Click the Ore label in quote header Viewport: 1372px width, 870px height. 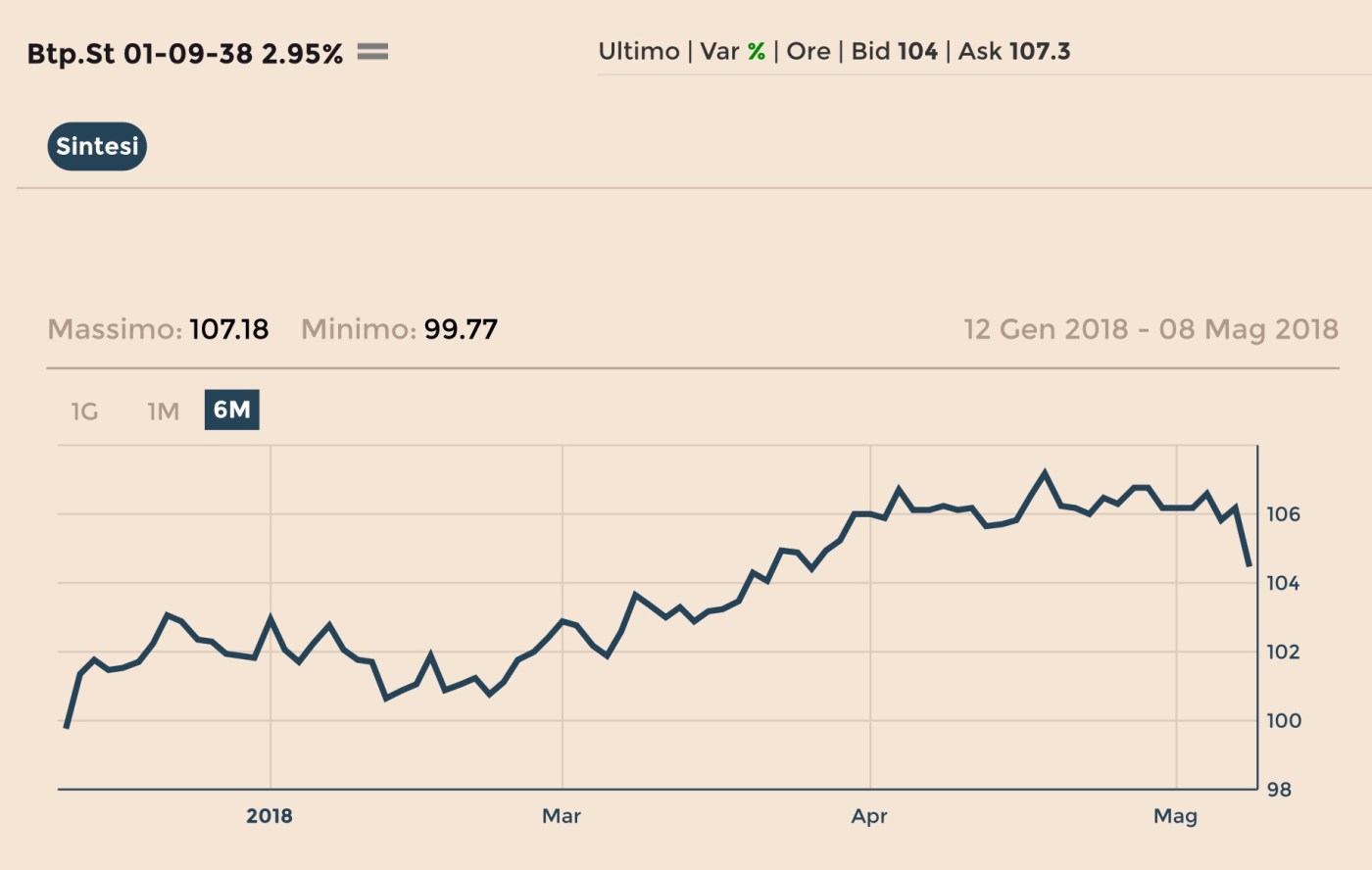(x=808, y=52)
